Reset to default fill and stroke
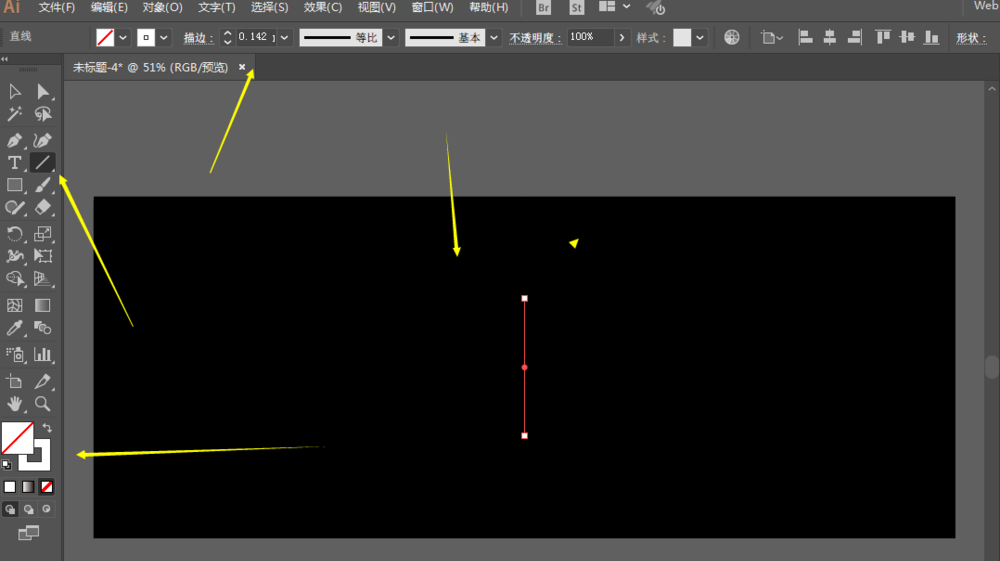Screen dimensions: 1000x561 (6, 465)
